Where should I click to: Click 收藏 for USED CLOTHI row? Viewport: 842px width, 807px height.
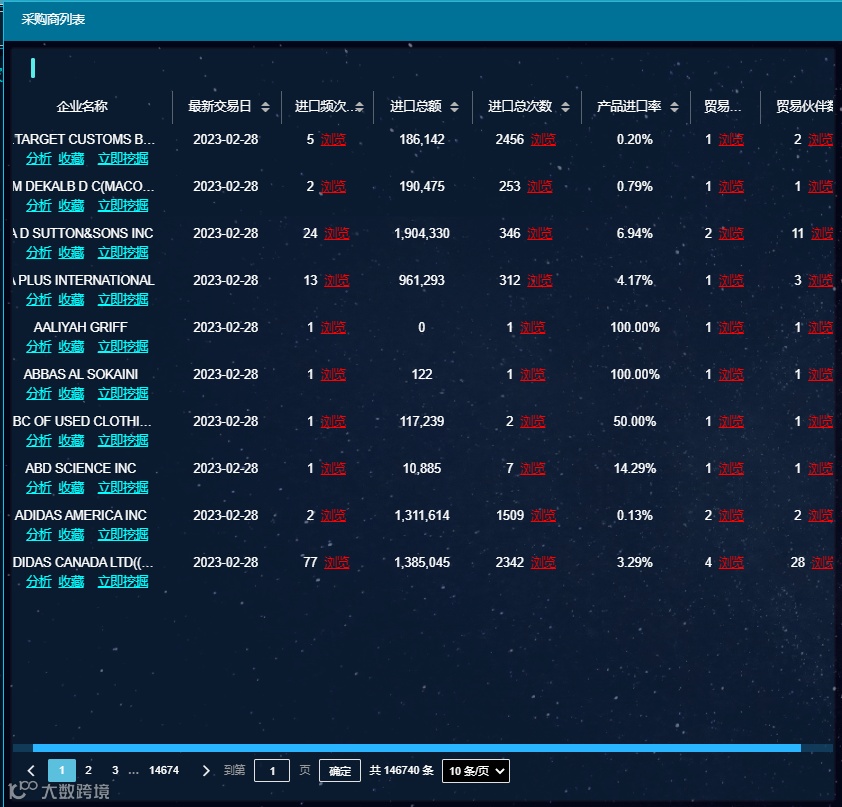point(71,440)
